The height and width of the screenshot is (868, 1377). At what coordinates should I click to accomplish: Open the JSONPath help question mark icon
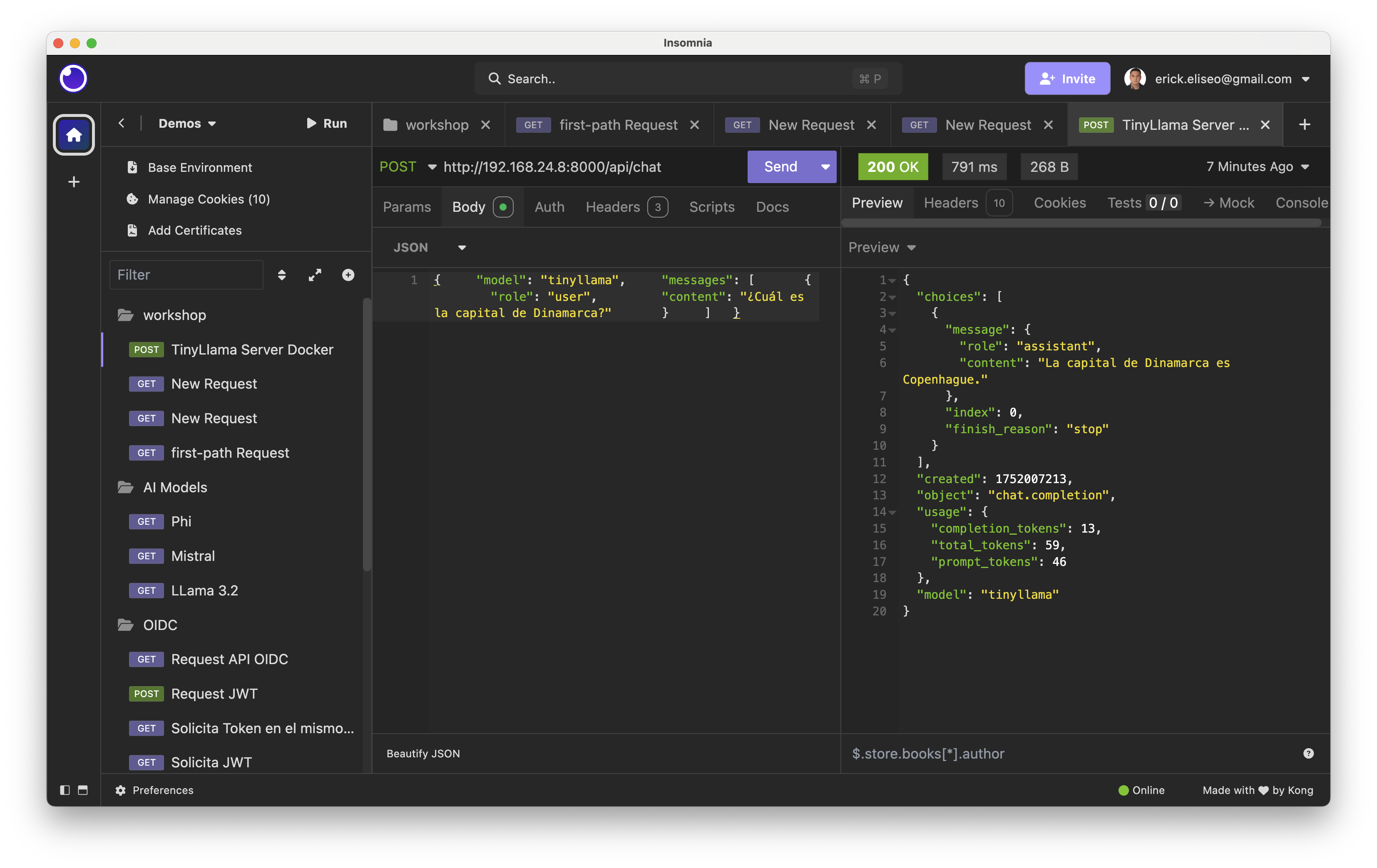1308,753
